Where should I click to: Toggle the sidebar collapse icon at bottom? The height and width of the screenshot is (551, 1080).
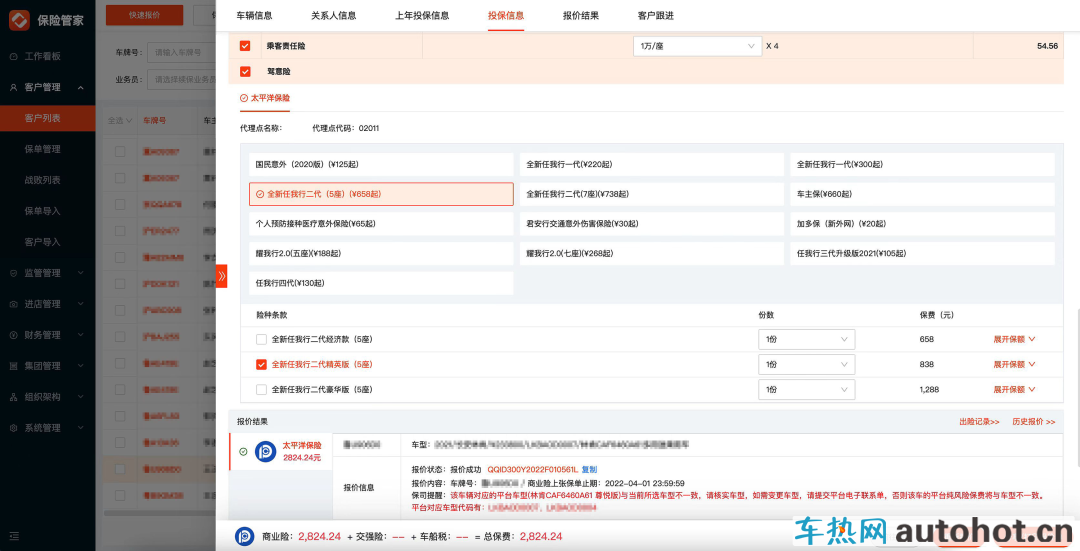[14, 536]
